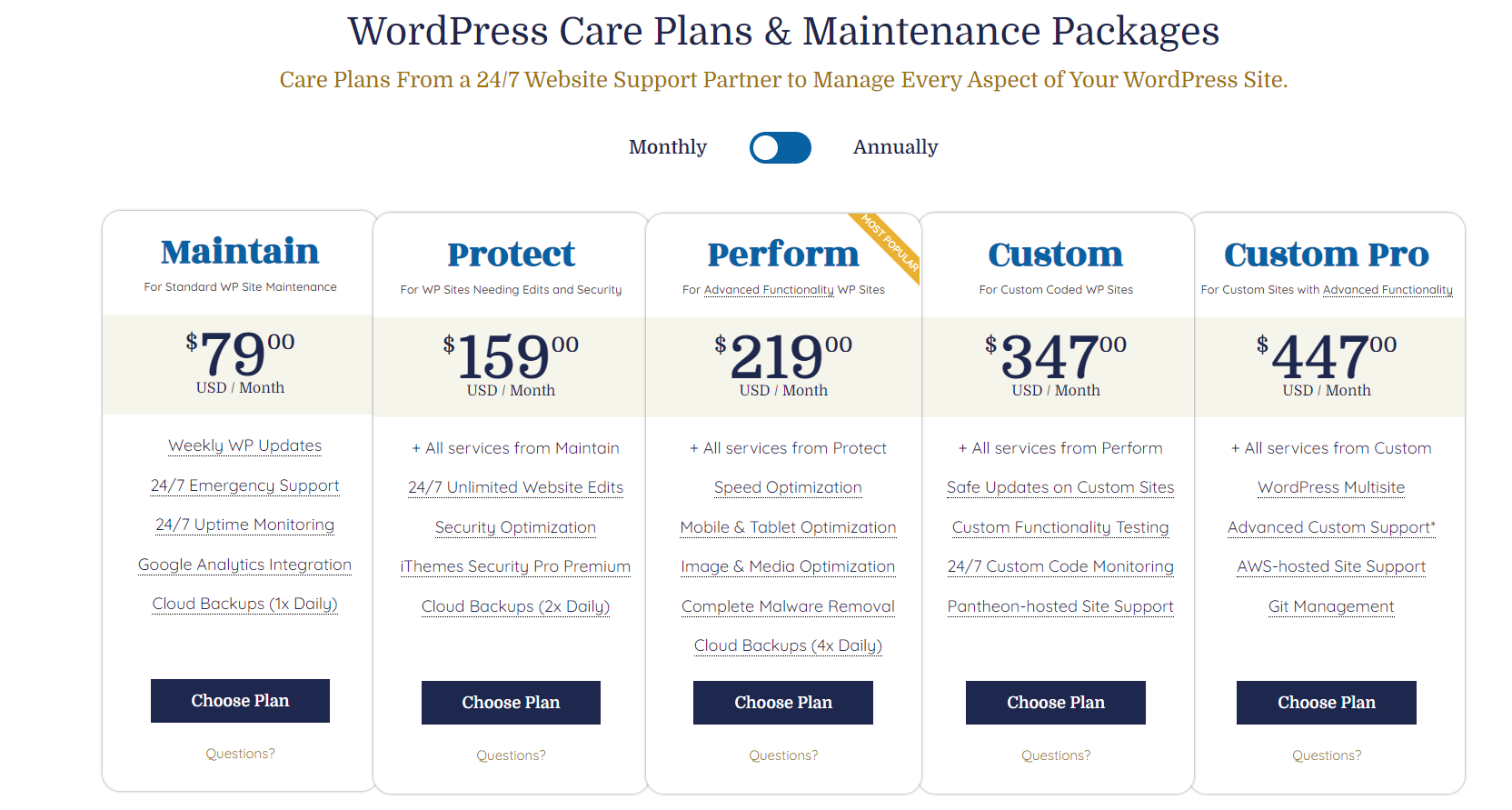
Task: Click the WordPress Multisite feature
Action: (x=1331, y=487)
